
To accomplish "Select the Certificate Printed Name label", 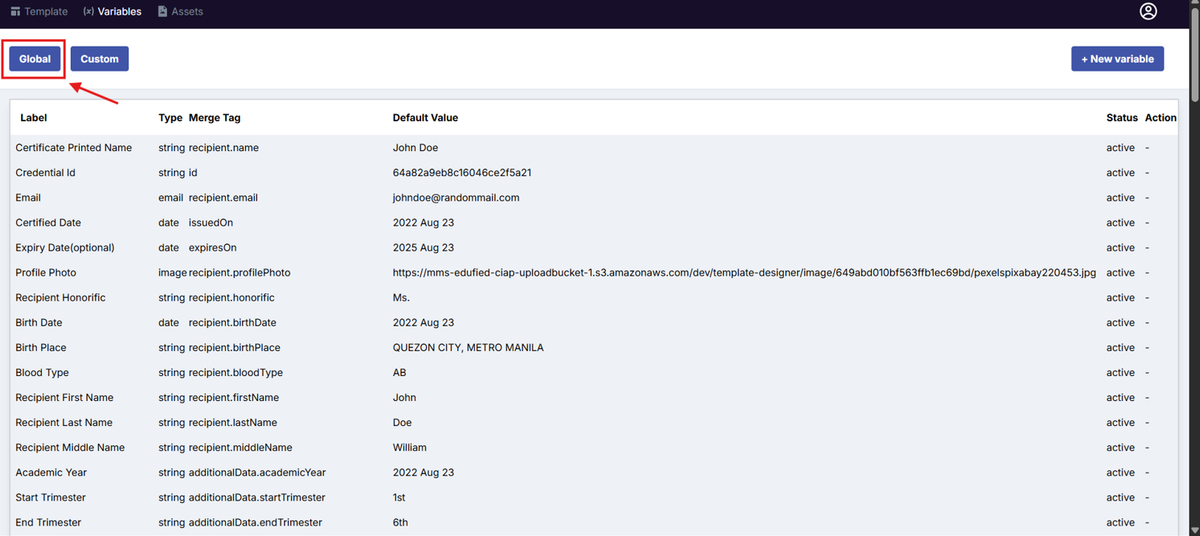I will pos(74,148).
